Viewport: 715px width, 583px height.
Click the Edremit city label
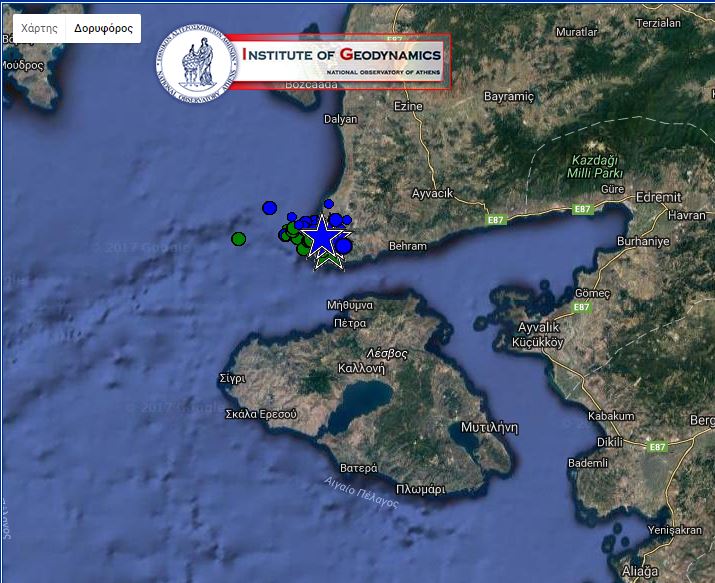(x=658, y=197)
